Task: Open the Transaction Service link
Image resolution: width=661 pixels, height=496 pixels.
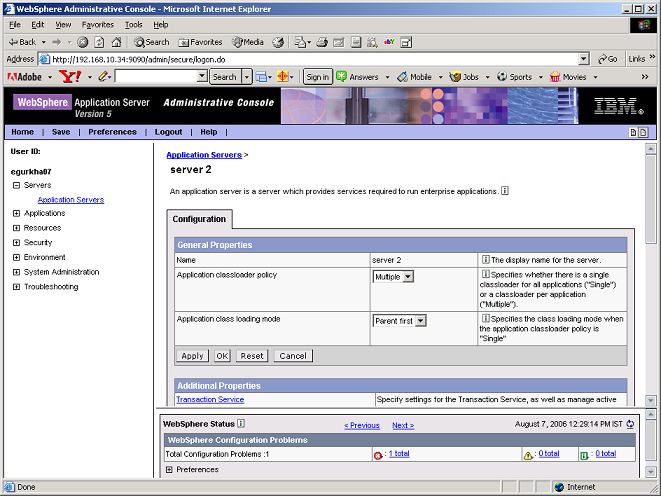Action: 210,399
